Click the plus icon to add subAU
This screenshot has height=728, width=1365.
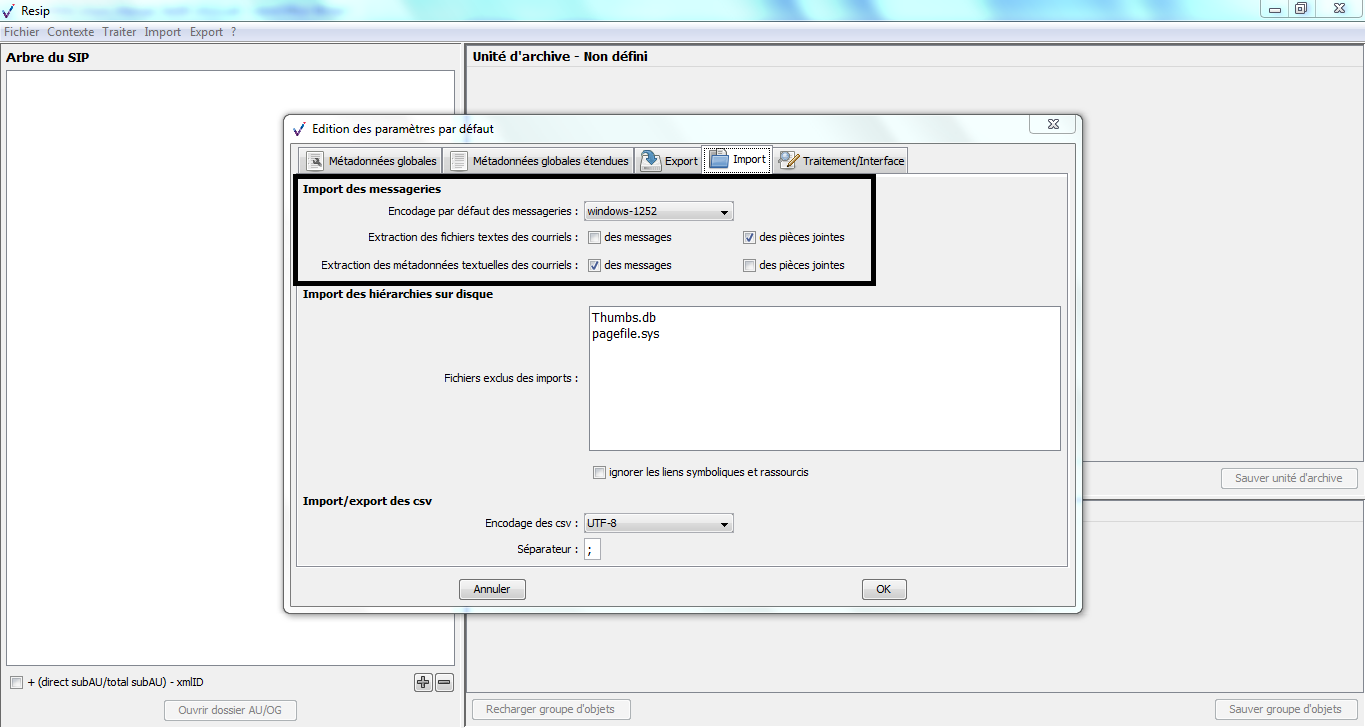click(423, 683)
